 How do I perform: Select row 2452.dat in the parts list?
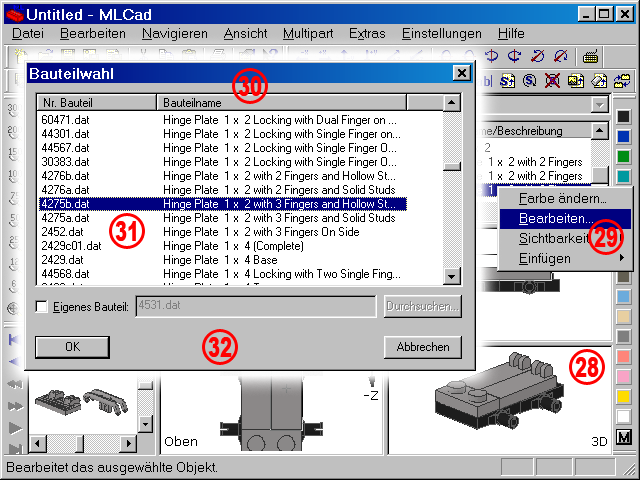tap(223, 232)
